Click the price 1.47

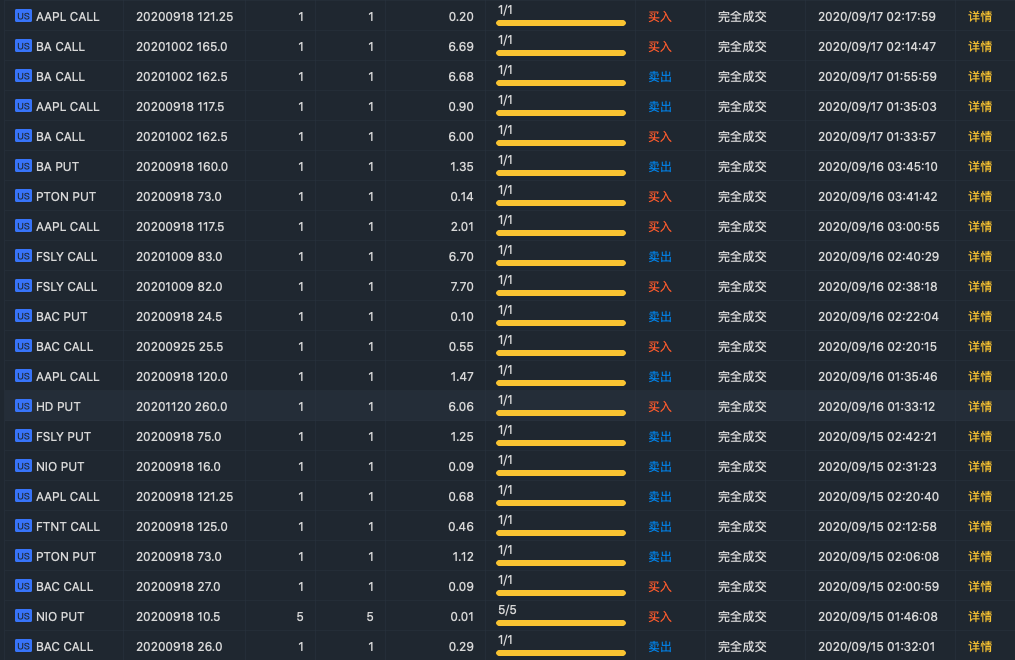[462, 377]
